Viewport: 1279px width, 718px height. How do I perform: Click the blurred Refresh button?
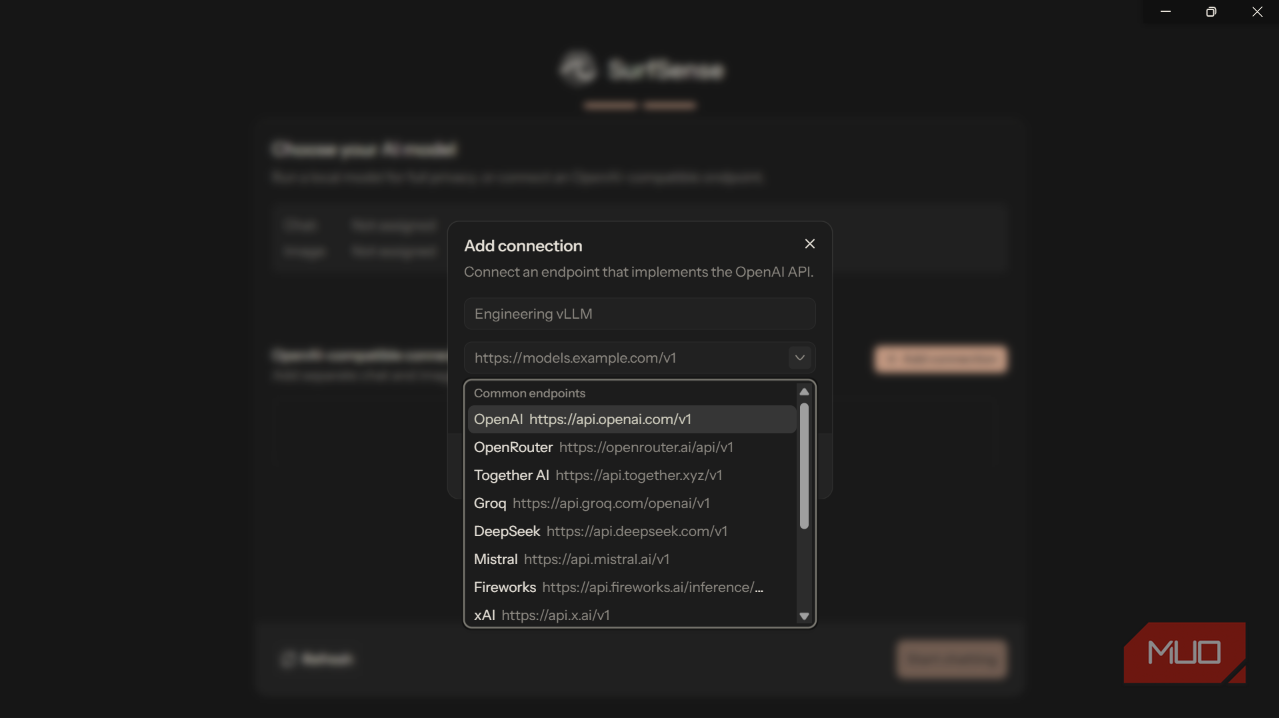point(316,660)
